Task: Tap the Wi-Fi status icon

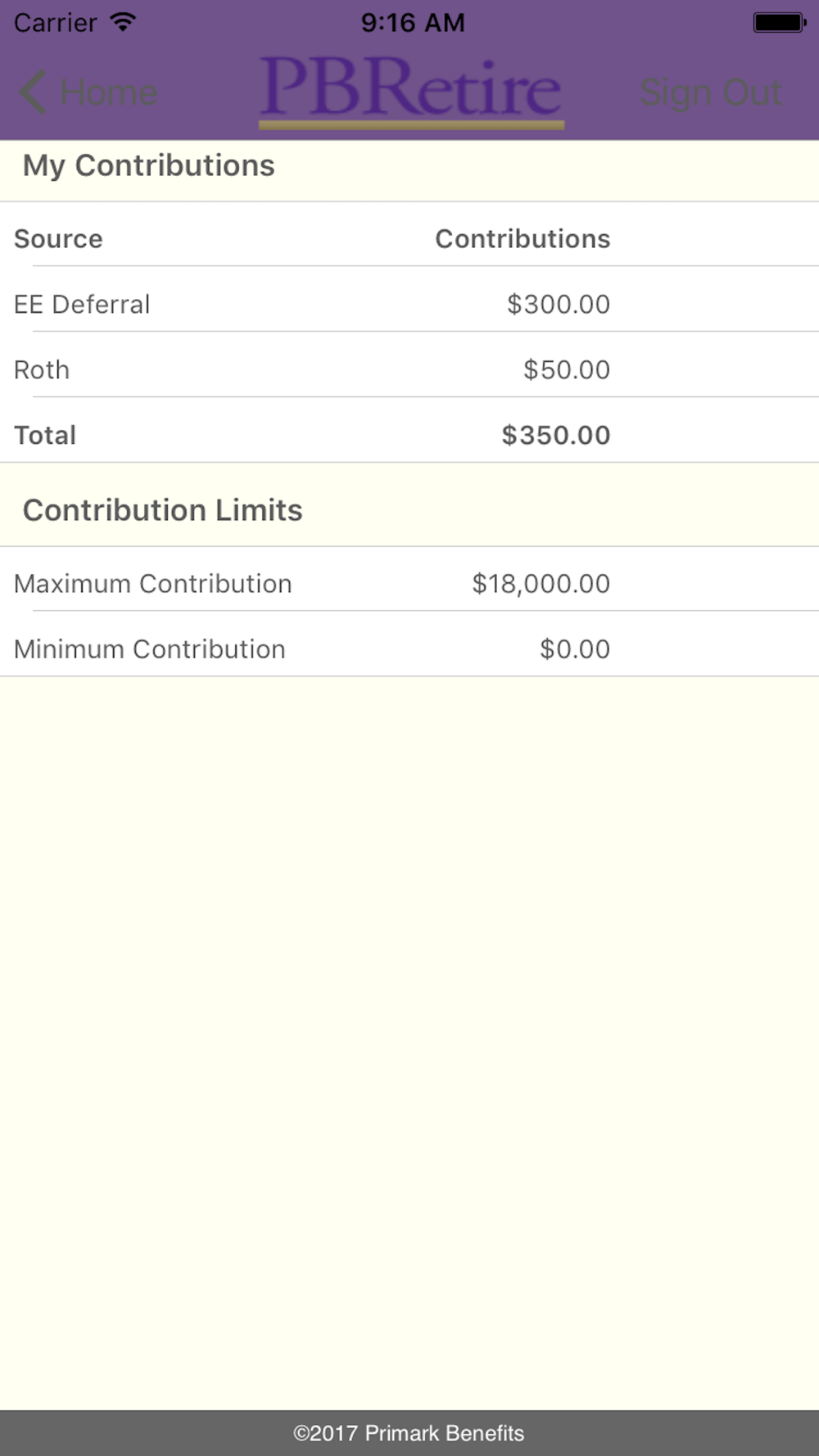Action: tap(123, 22)
